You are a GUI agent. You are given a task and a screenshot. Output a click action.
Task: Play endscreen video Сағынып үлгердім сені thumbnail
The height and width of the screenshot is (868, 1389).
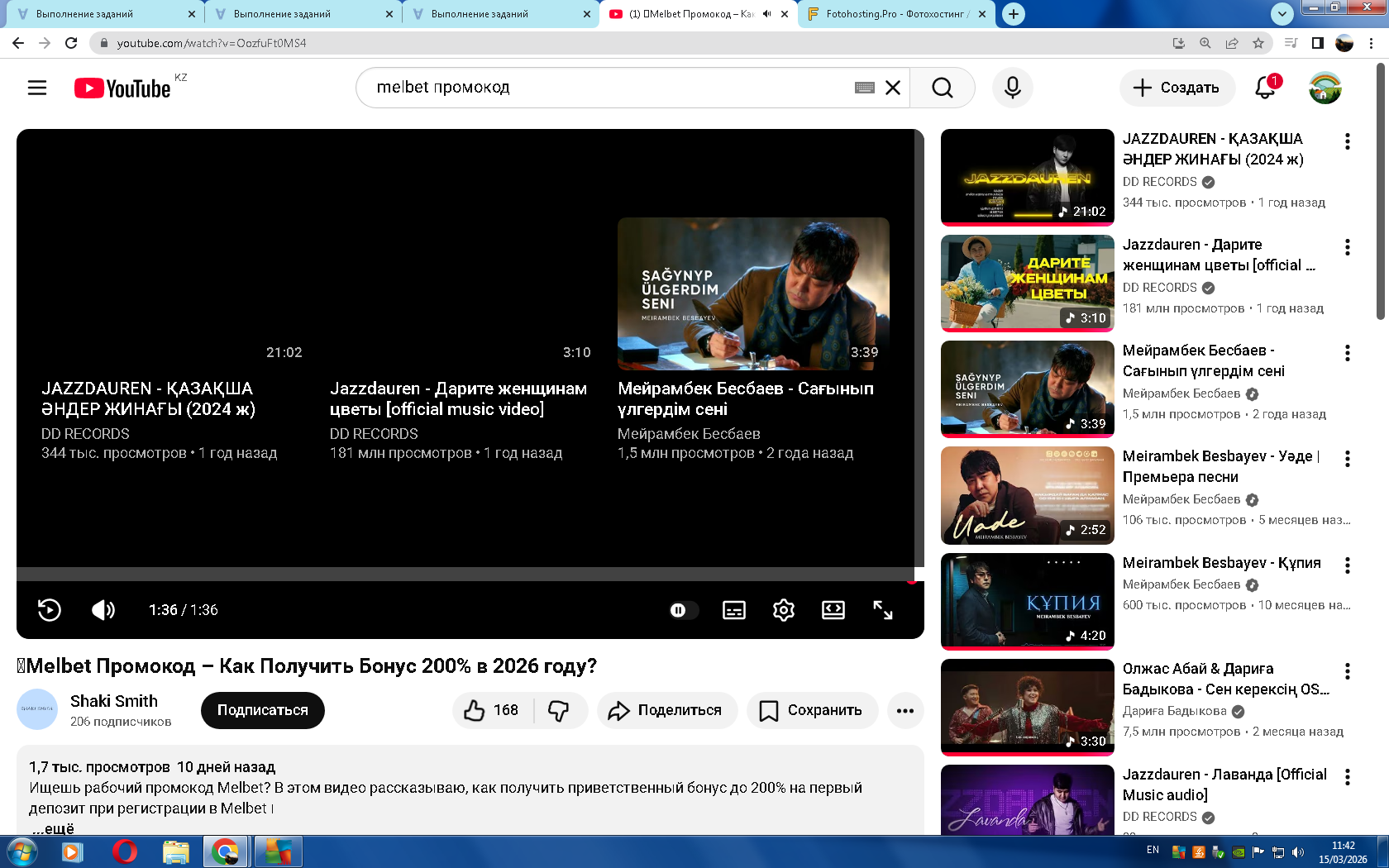click(753, 293)
